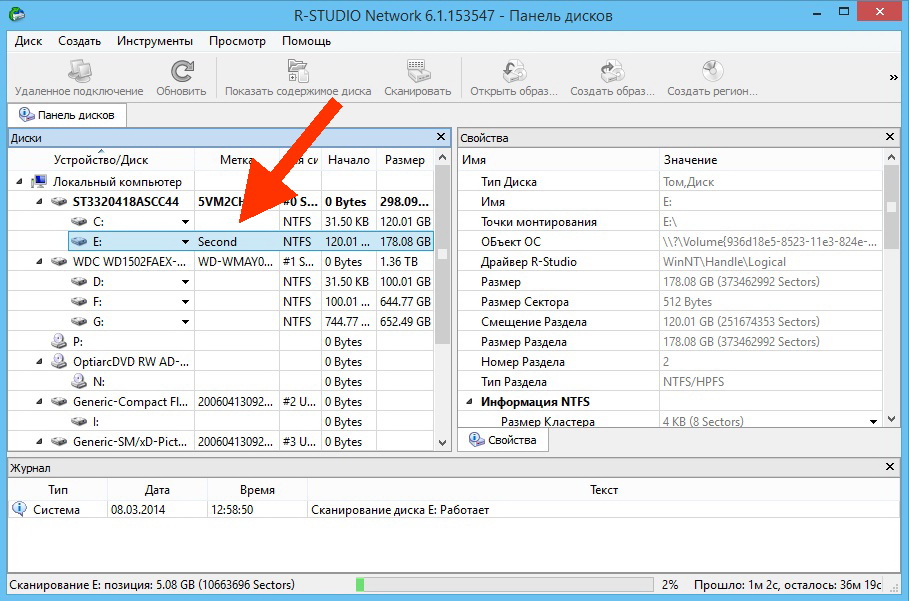Click the Сканировать toolbar icon
Image resolution: width=909 pixels, height=601 pixels.
pyautogui.click(x=418, y=72)
